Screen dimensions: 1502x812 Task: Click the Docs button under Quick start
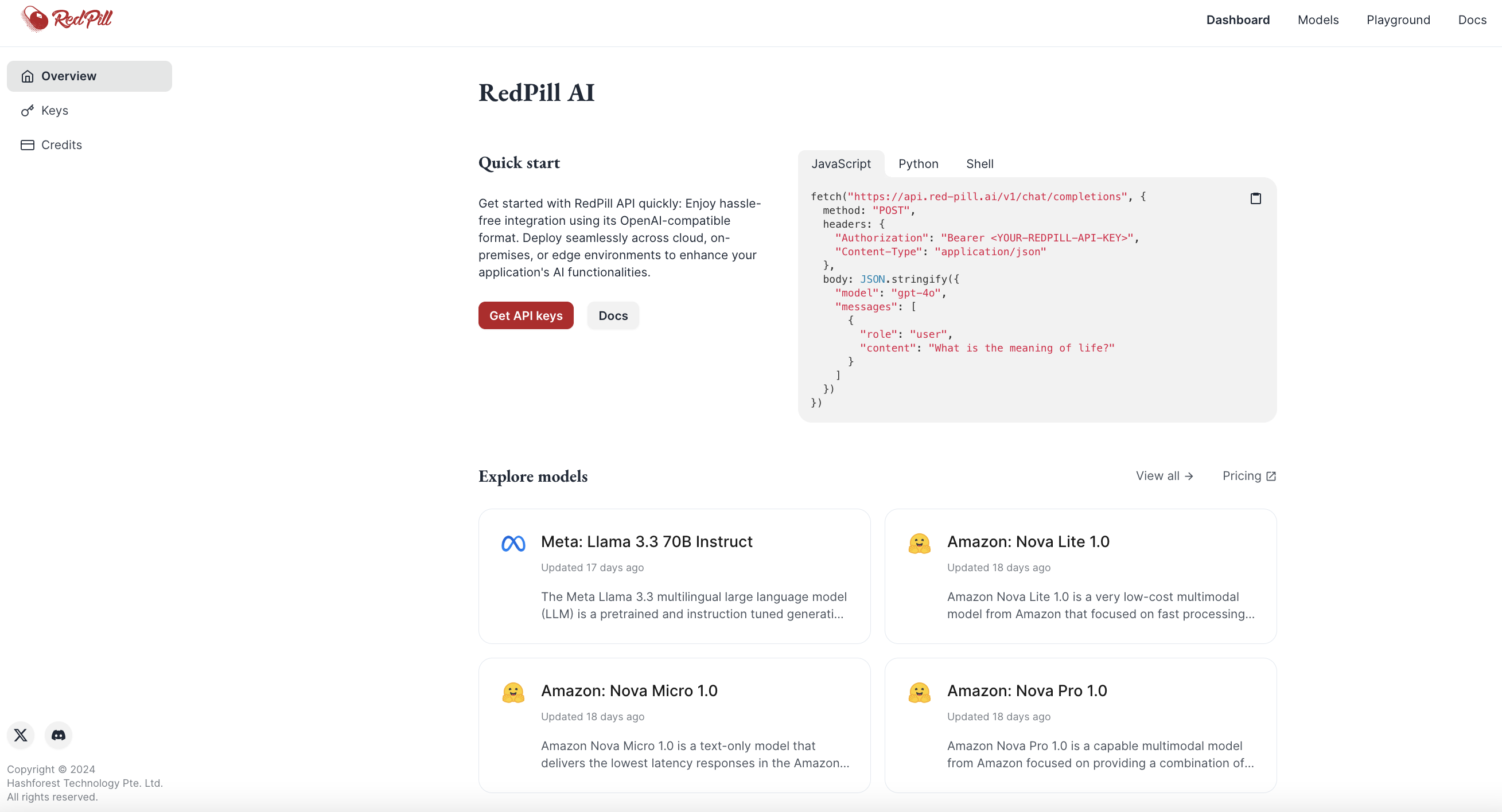click(613, 315)
